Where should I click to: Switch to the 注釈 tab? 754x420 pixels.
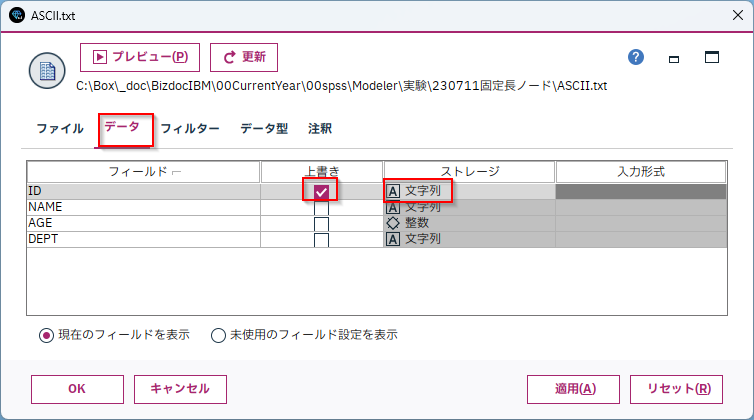[320, 129]
